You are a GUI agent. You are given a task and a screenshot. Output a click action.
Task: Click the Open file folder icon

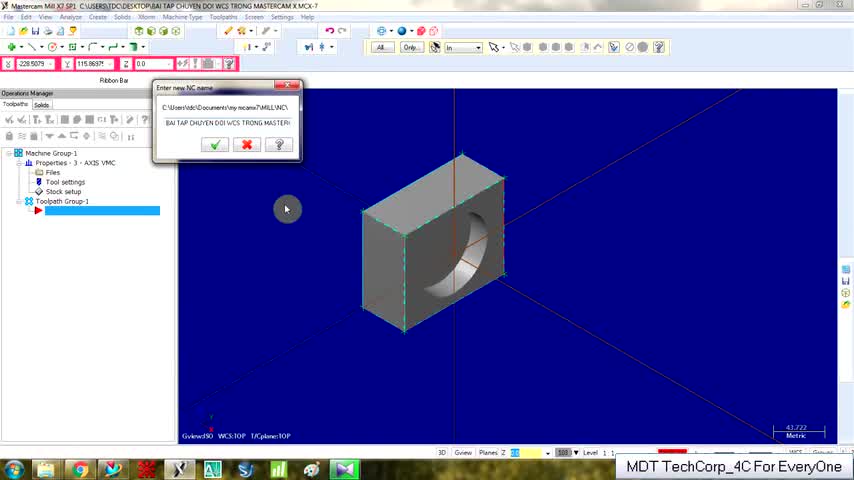tap(23, 31)
